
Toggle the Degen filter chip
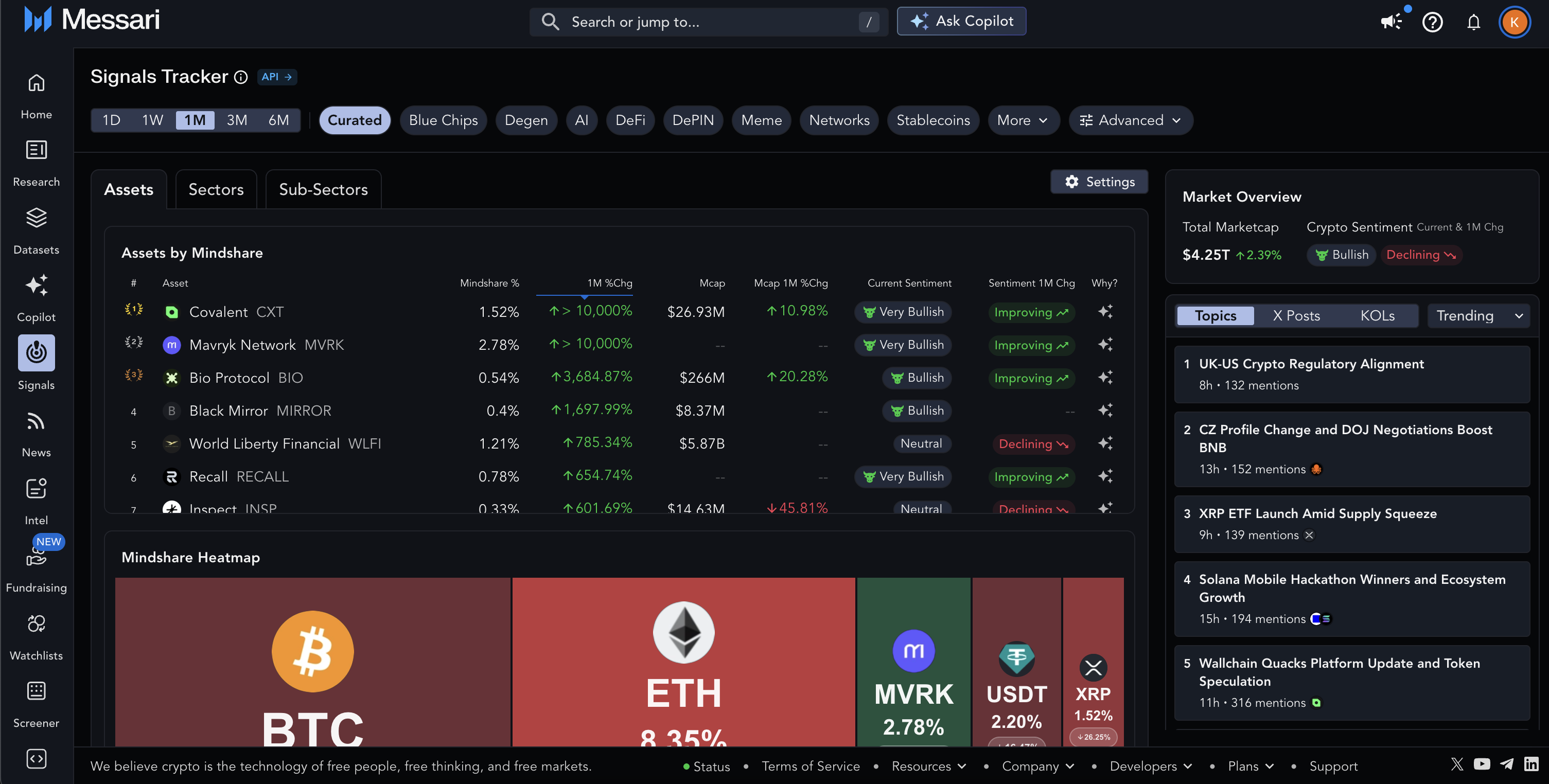coord(526,120)
